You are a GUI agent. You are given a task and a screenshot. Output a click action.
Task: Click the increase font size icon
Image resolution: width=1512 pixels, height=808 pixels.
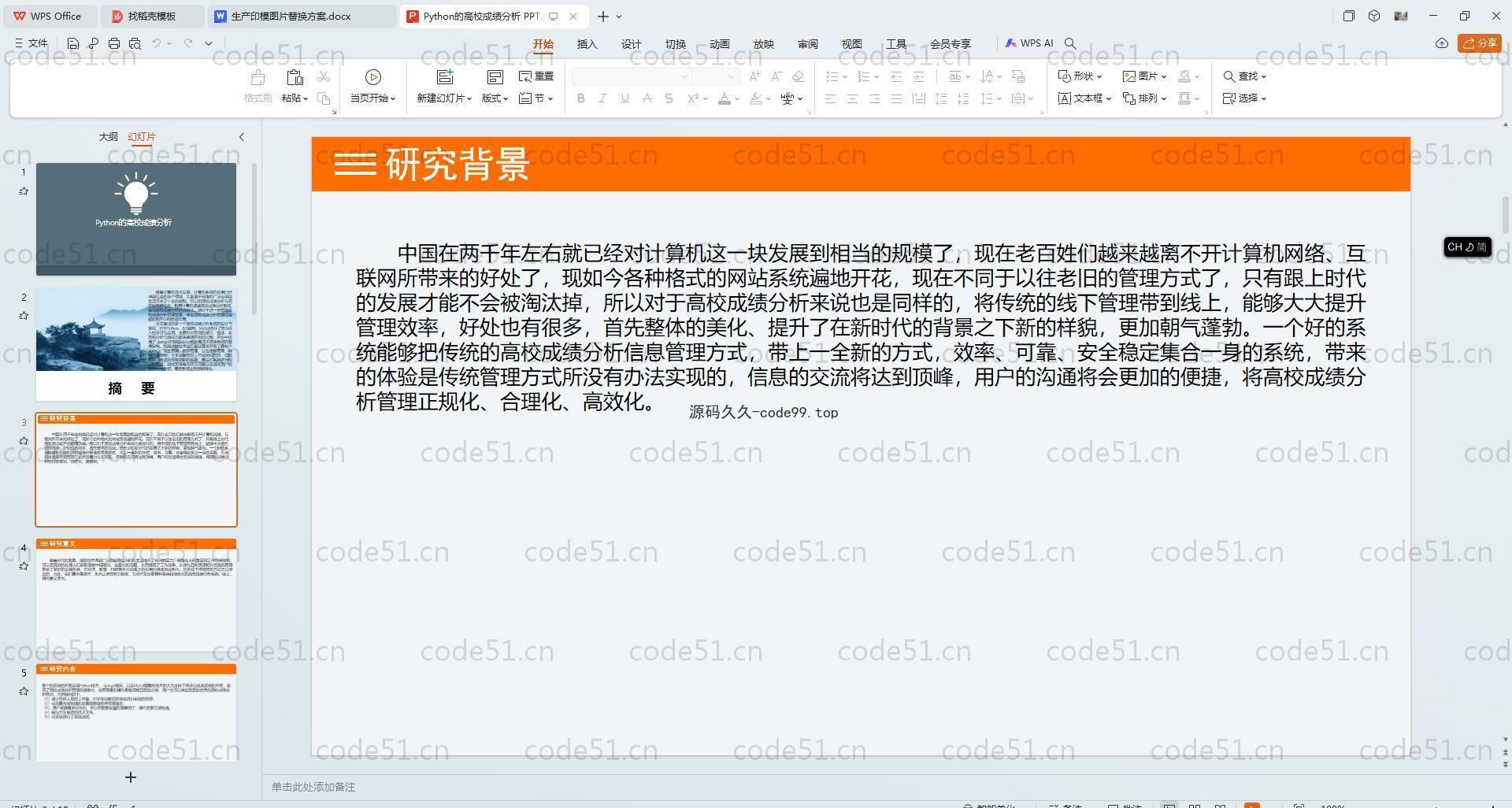(x=754, y=76)
